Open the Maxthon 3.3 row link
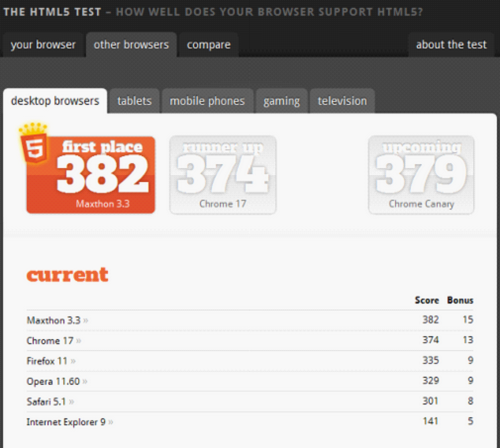Screen dimensions: 500x448 (x=53, y=320)
